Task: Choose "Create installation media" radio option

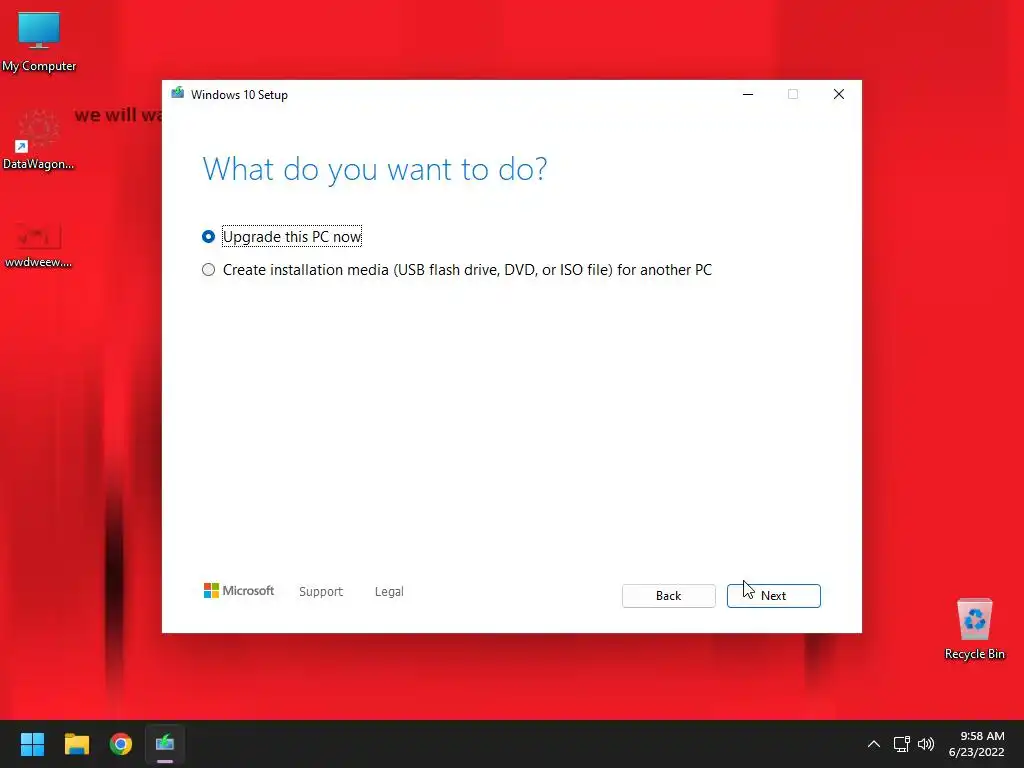Action: (x=208, y=270)
